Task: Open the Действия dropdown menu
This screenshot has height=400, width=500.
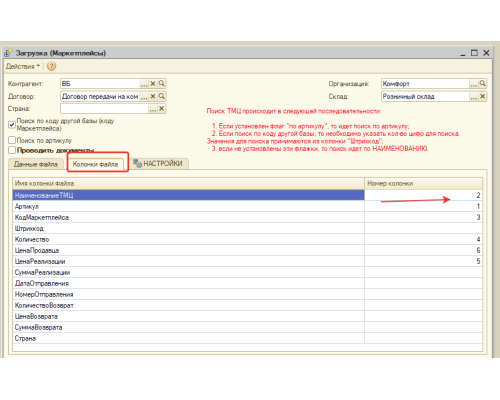Action: pyautogui.click(x=23, y=66)
